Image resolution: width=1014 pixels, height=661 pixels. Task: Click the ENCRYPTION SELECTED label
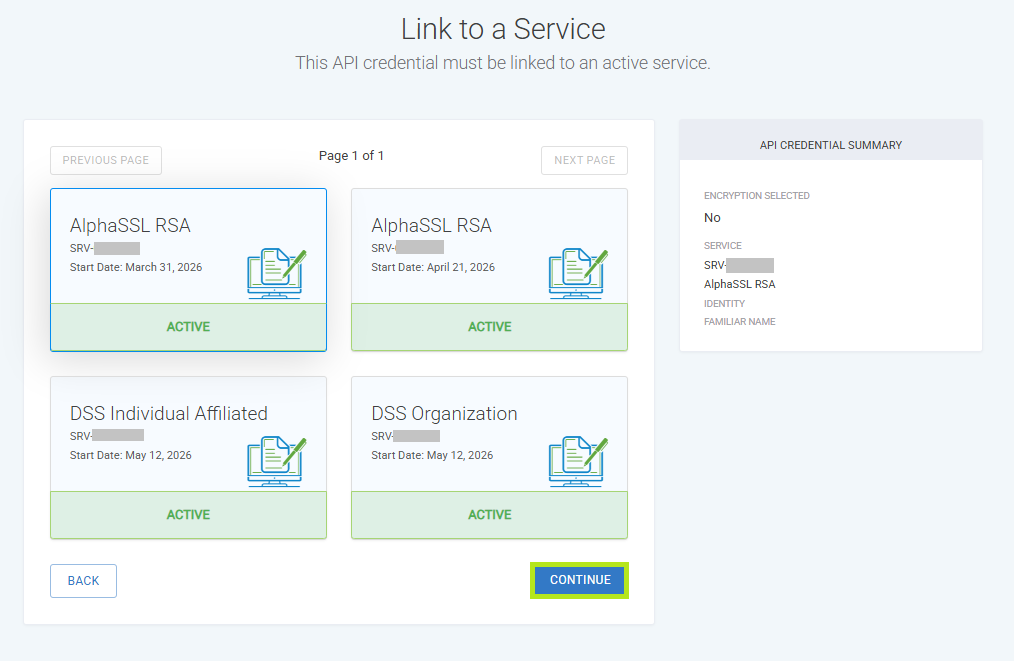[x=757, y=195]
